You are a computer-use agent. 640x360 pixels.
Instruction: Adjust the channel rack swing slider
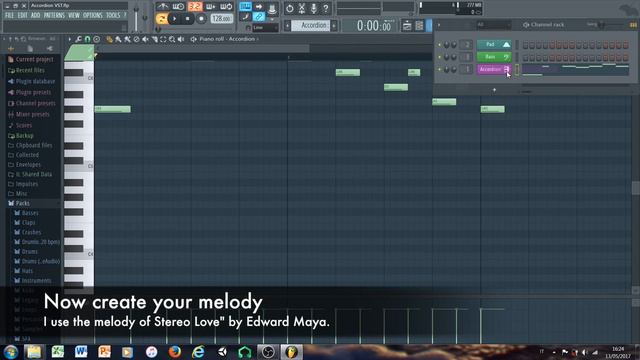601,25
